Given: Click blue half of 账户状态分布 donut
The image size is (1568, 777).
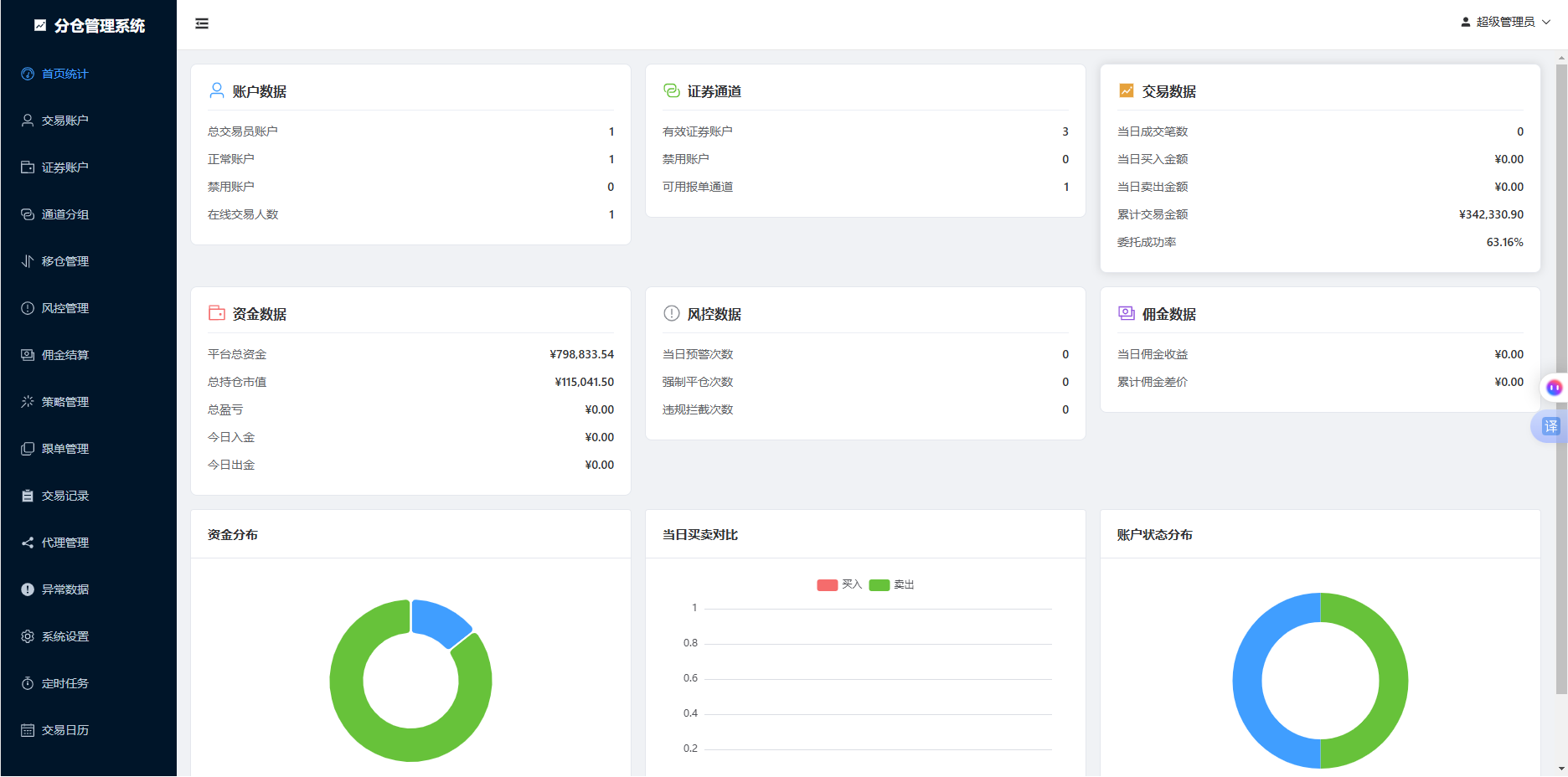Looking at the screenshot, I should 1248,681.
